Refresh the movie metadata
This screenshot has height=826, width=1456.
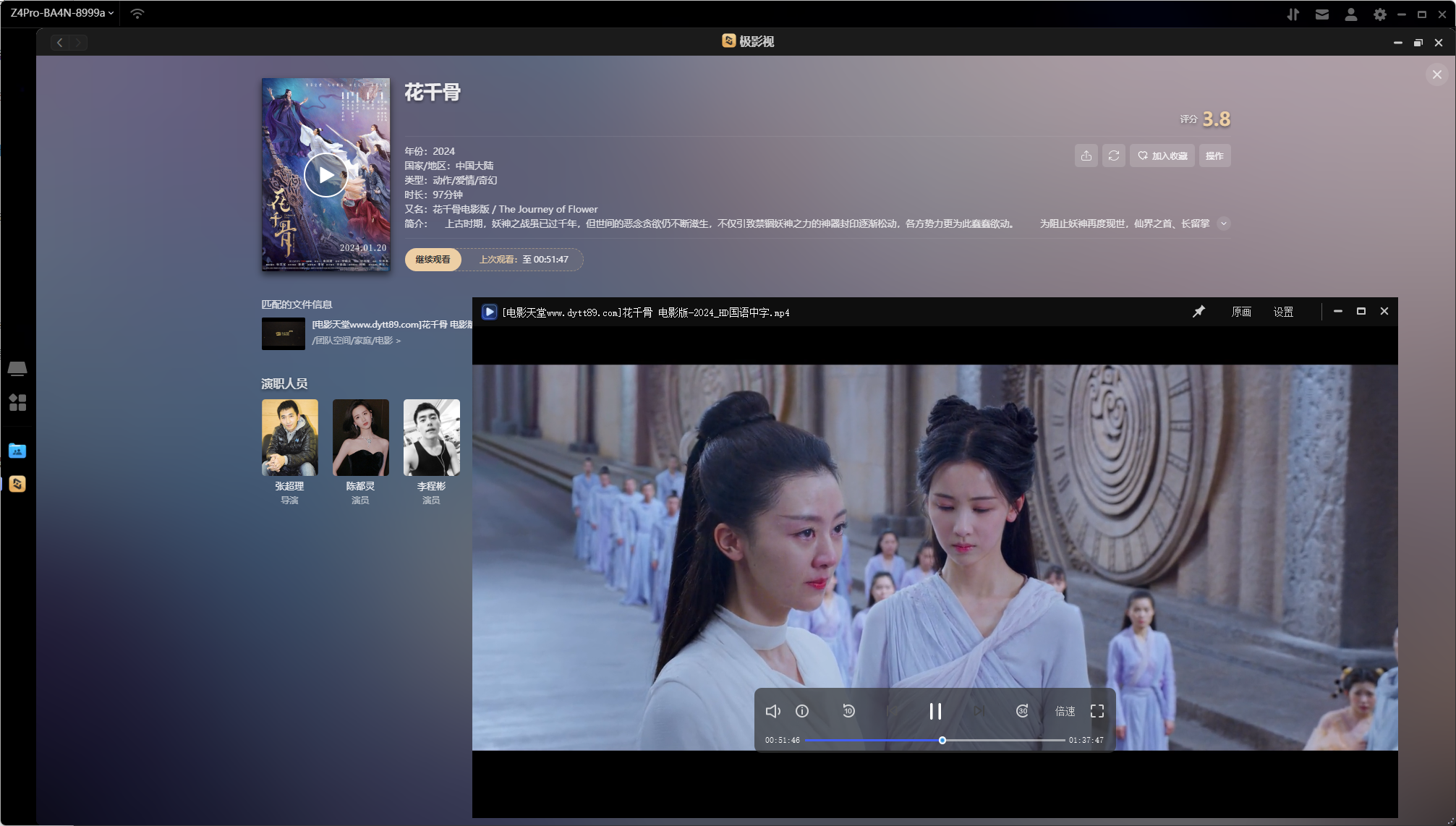1113,156
